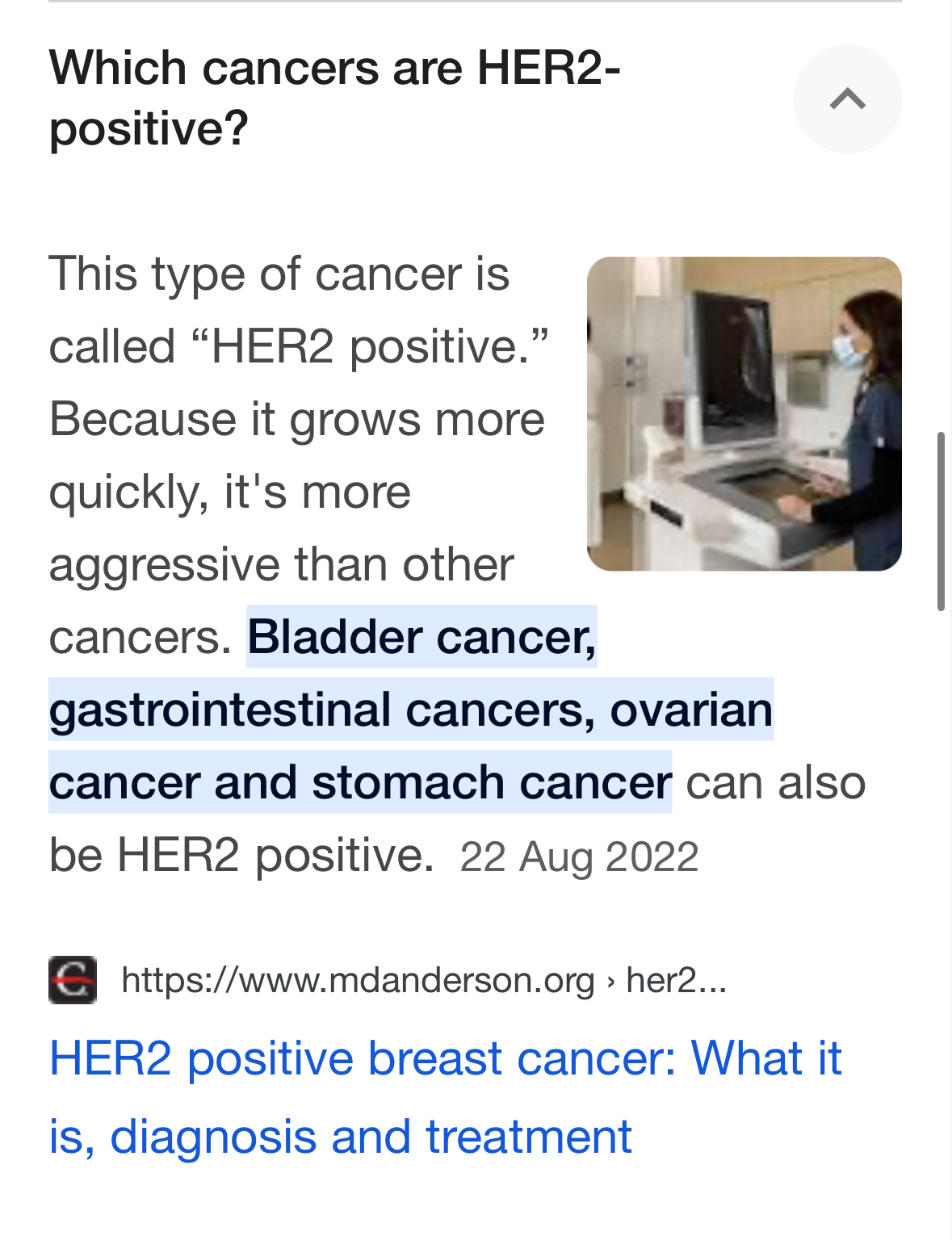This screenshot has width=952, height=1240.
Task: Click the 'aggressive than other' snippet line
Action: pos(281,564)
